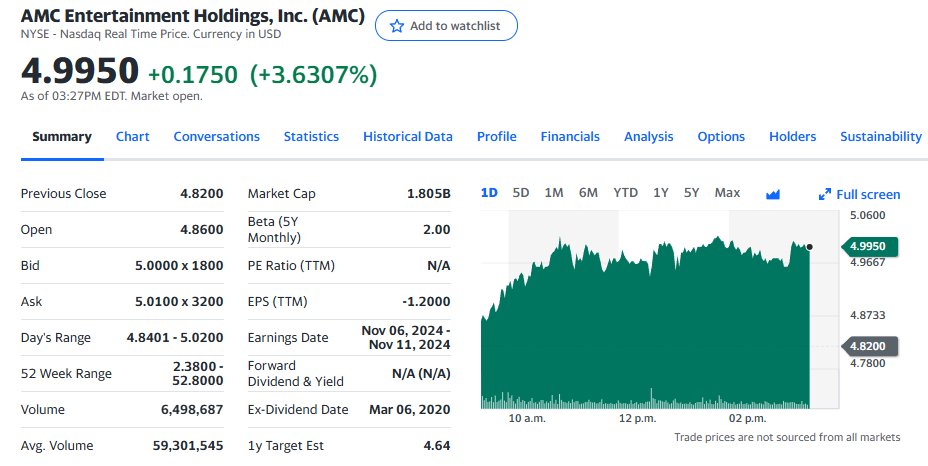Click the Forward Dividend & Yield label
Image resolution: width=928 pixels, height=466 pixels.
295,374
